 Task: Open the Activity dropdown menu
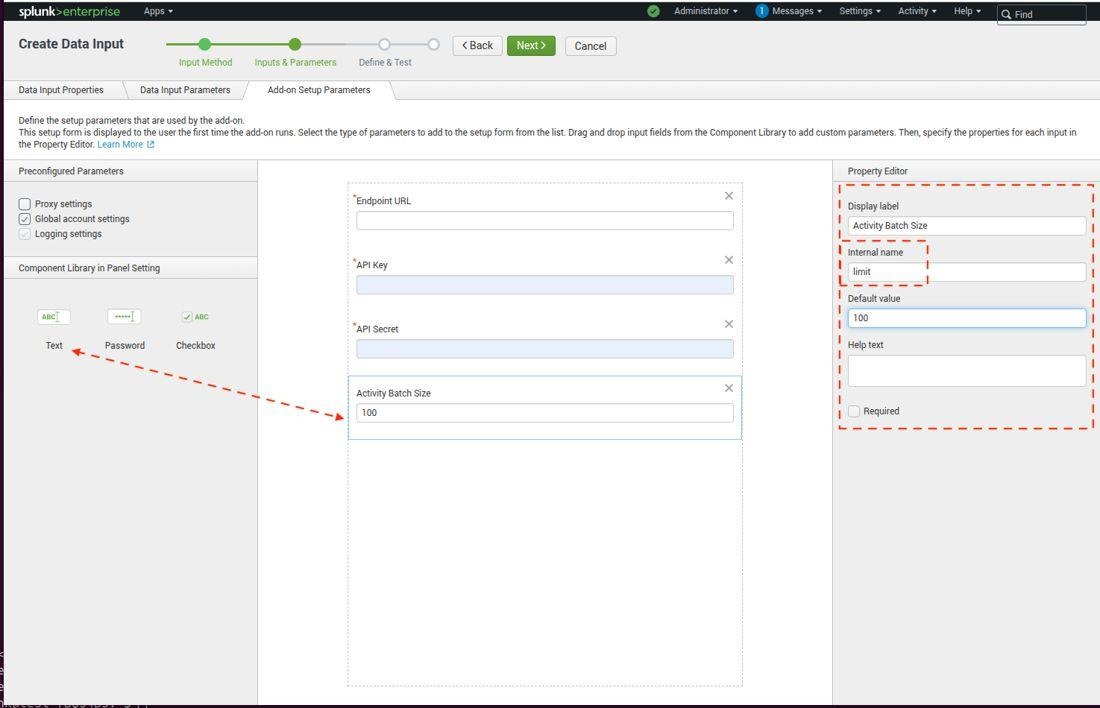click(x=917, y=11)
